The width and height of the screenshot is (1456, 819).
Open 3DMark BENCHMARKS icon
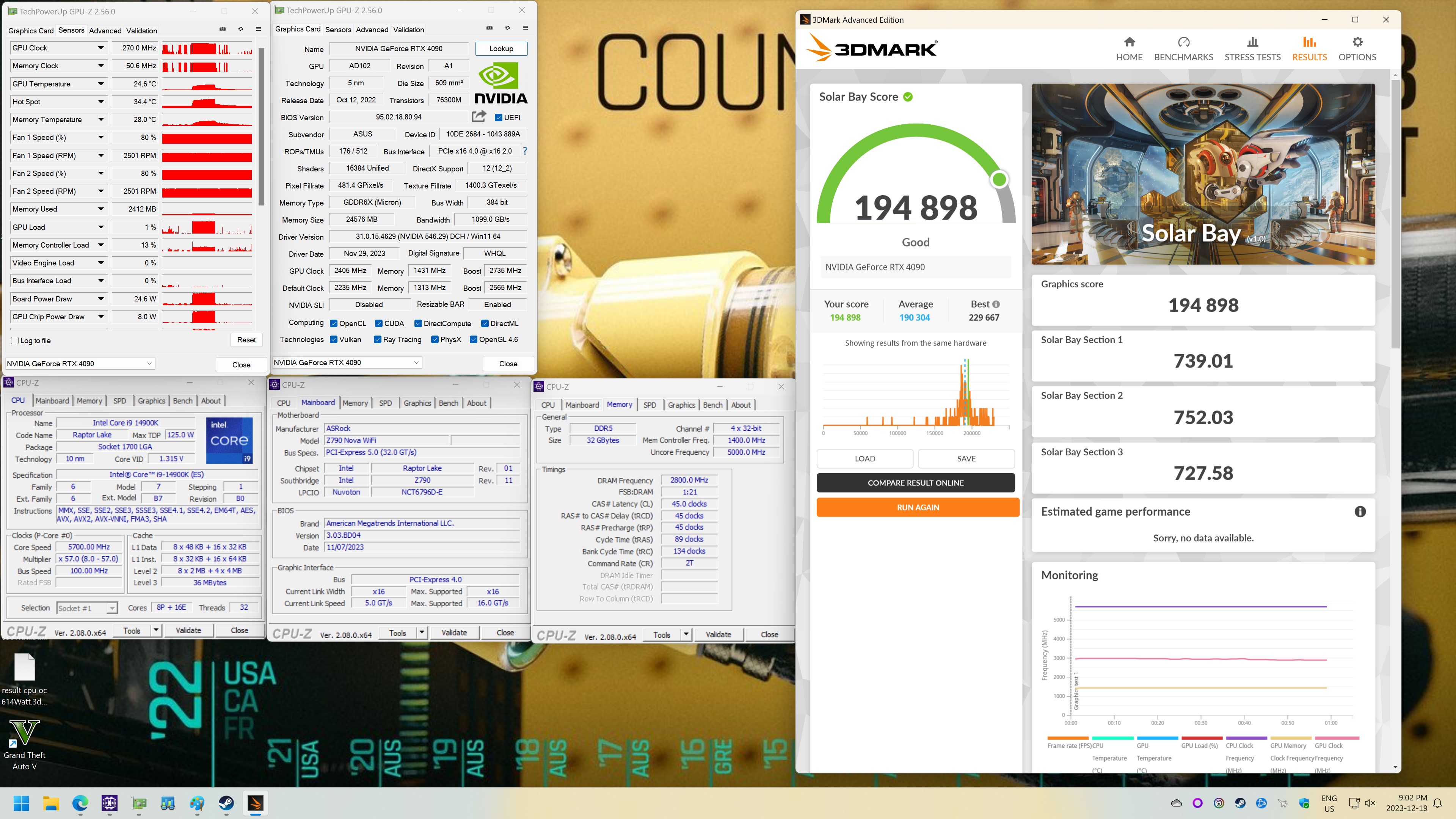point(1183,42)
